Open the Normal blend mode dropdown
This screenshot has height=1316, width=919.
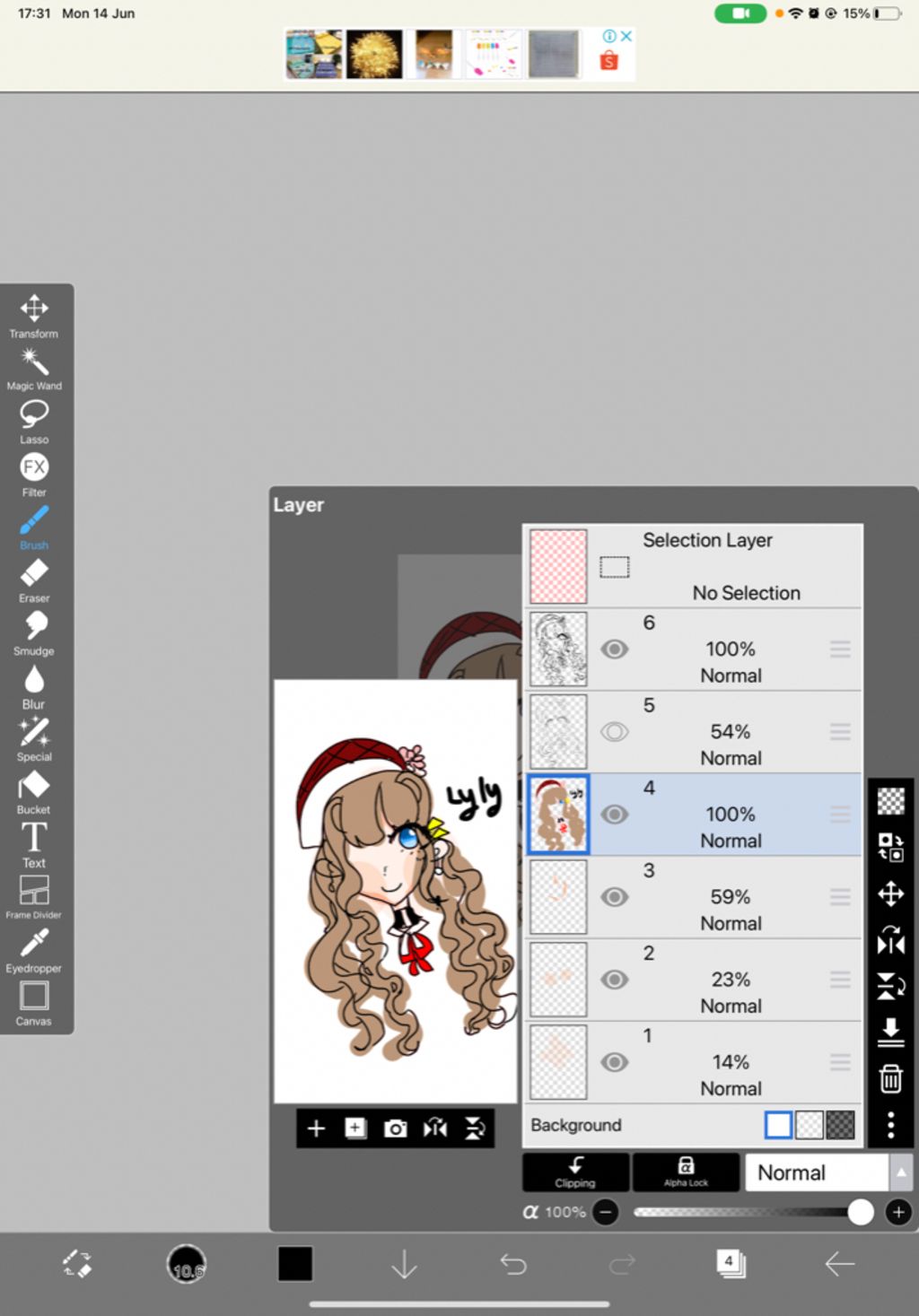click(817, 1172)
